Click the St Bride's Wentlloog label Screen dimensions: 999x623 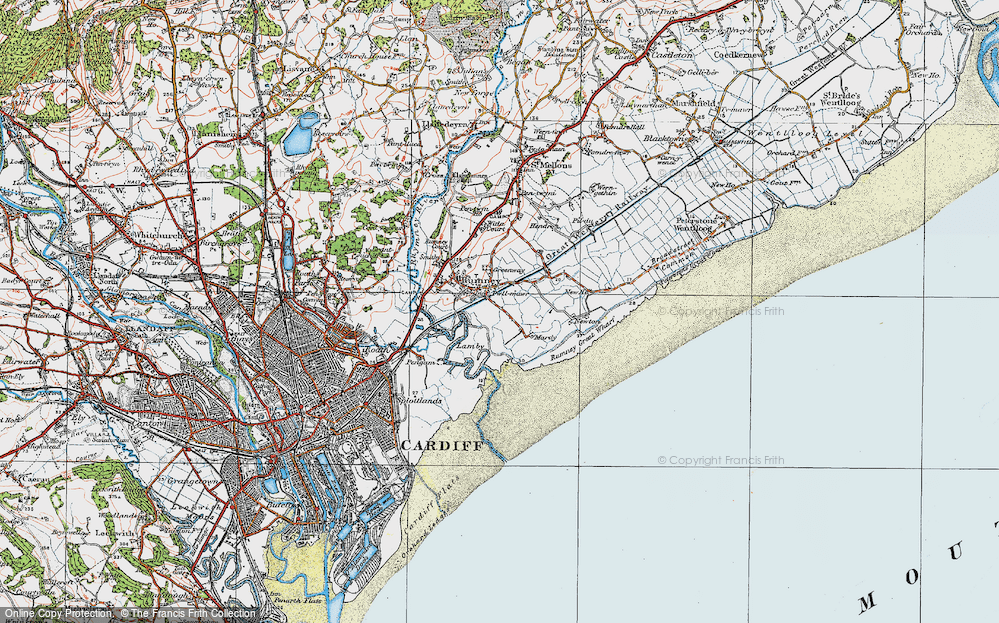[x=840, y=99]
